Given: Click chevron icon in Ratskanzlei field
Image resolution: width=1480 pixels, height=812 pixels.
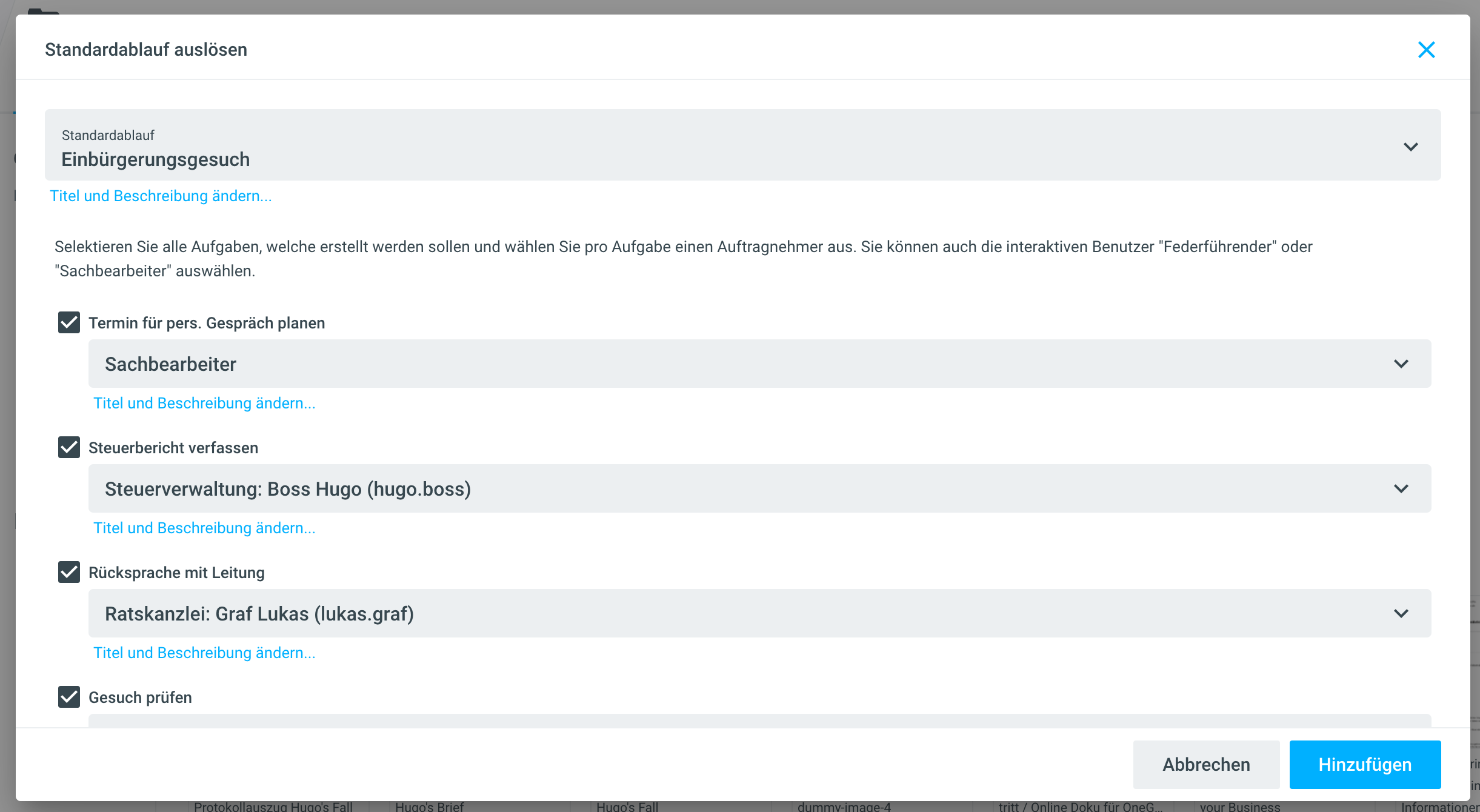Looking at the screenshot, I should (1401, 613).
